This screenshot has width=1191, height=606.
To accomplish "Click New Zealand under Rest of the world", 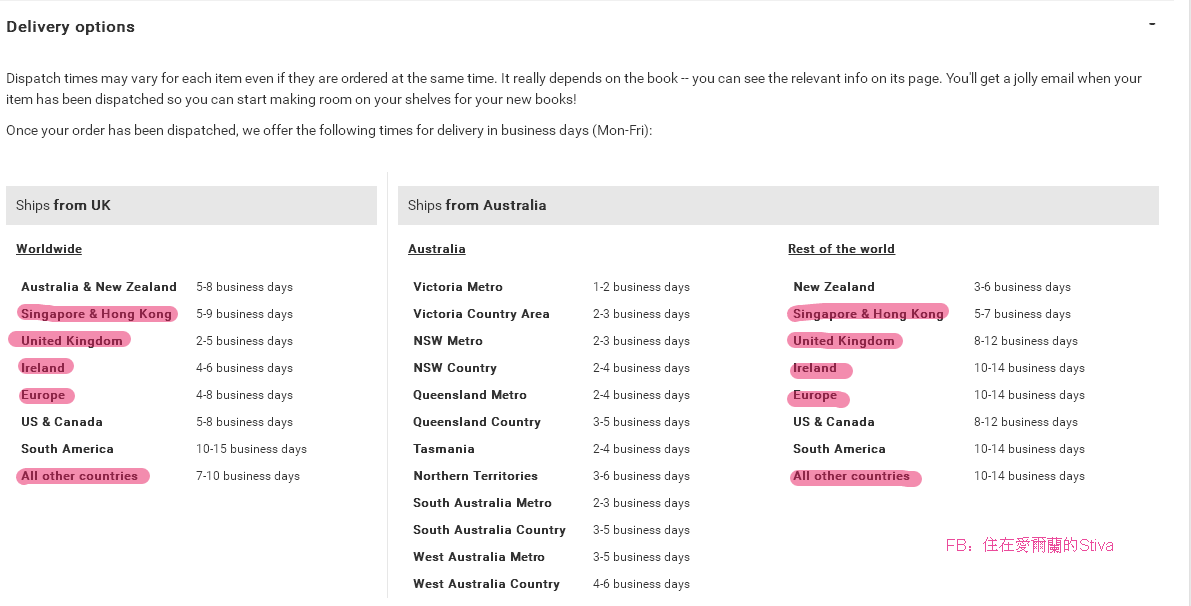I will point(834,287).
